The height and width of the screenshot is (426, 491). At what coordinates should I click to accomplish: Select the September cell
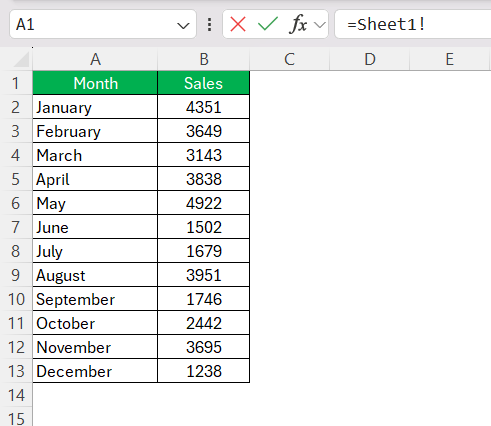pyautogui.click(x=95, y=299)
